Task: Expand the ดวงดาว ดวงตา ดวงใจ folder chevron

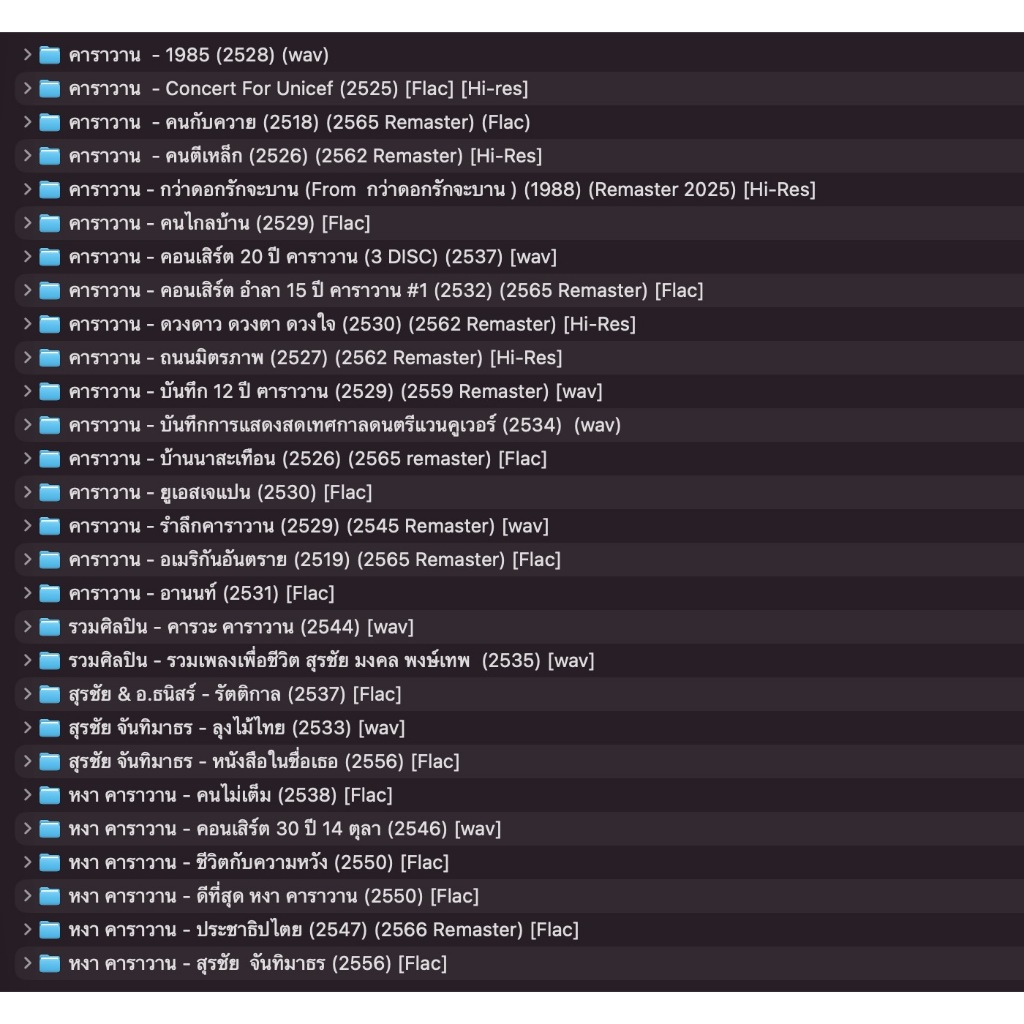Action: point(27,324)
